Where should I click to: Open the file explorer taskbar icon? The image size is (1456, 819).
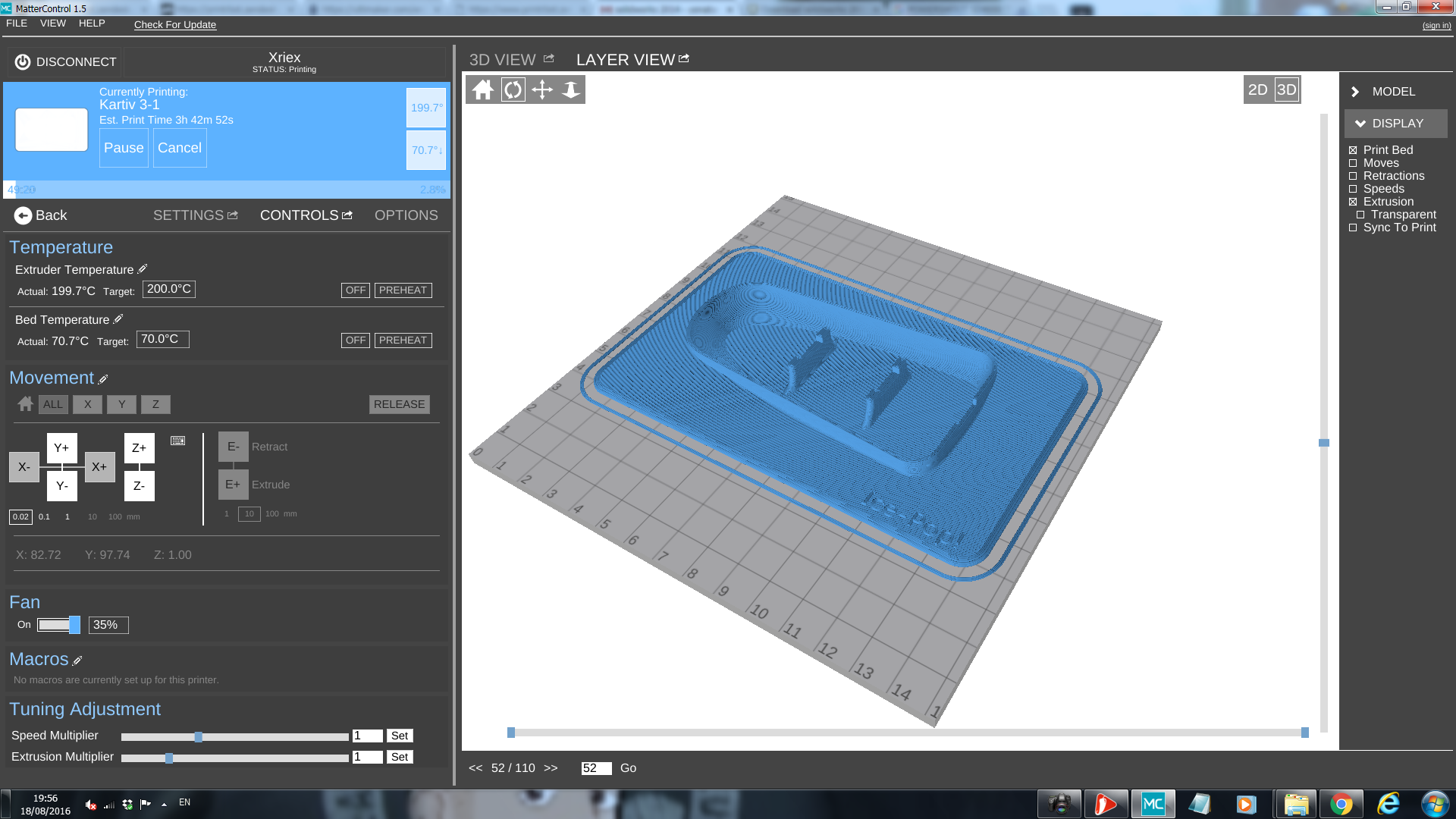[1296, 804]
